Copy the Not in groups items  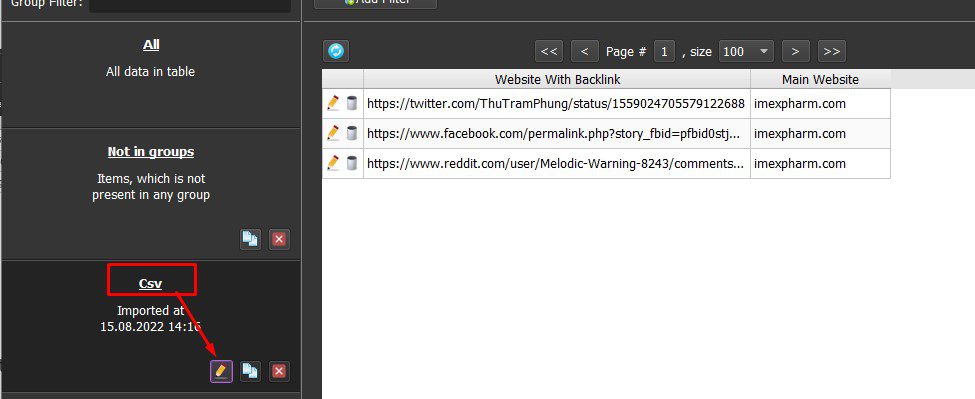click(250, 239)
